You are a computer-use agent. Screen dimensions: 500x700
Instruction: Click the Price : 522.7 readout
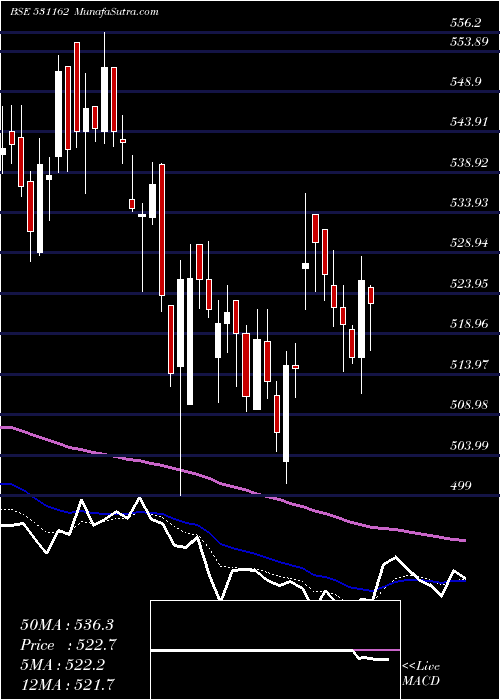coord(69,645)
